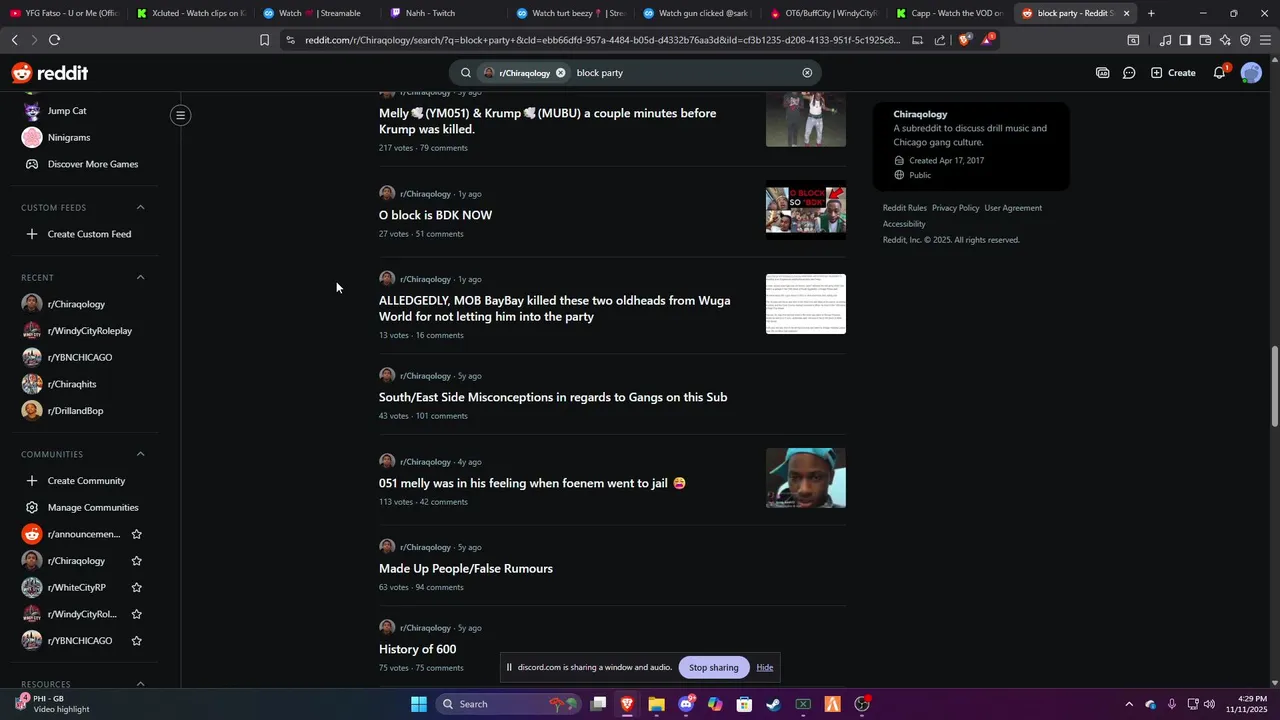Open thumbnail of 051 melly post
The image size is (1280, 720).
805,478
